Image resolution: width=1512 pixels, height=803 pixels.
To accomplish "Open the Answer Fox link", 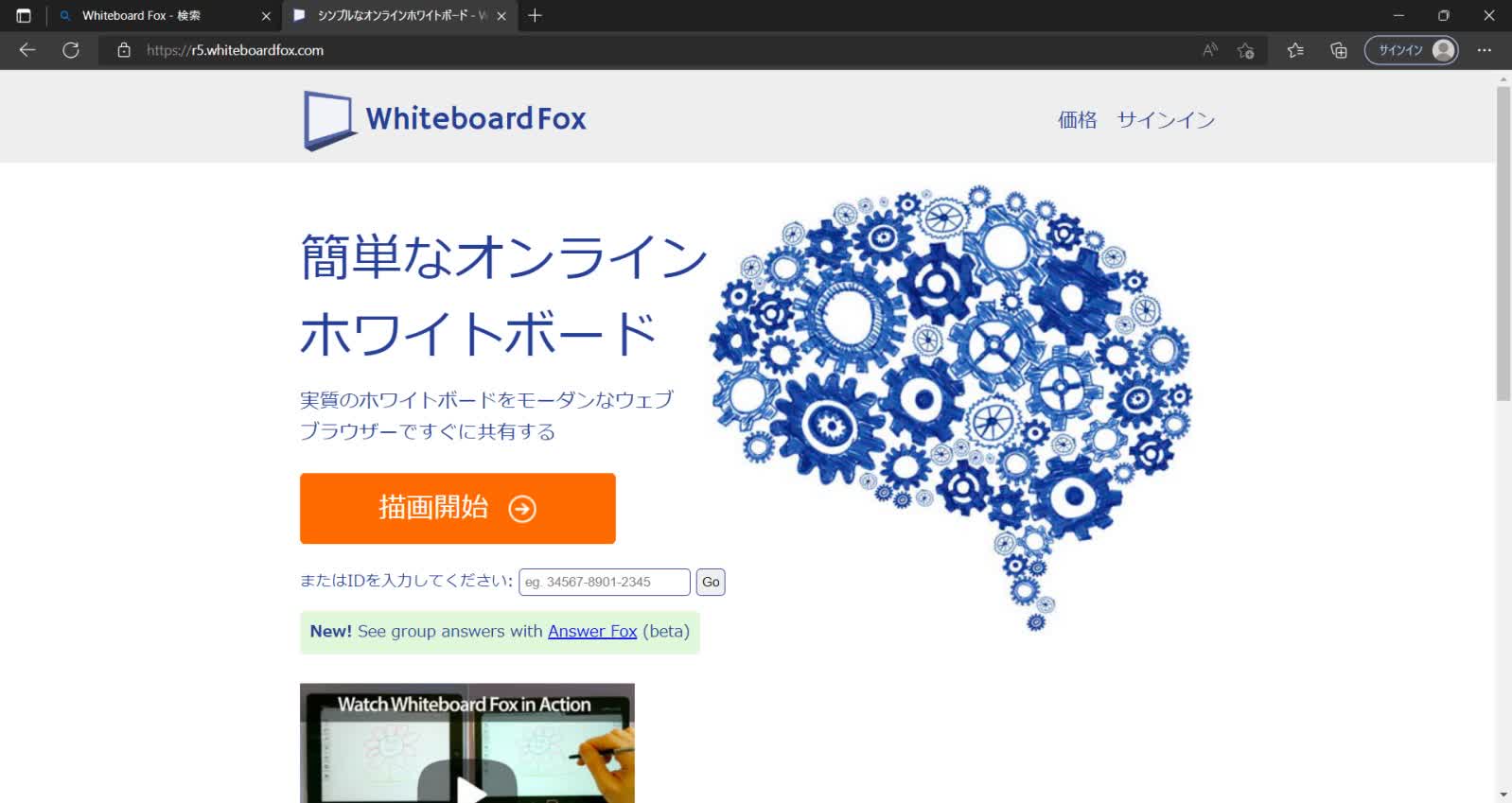I will pos(592,631).
